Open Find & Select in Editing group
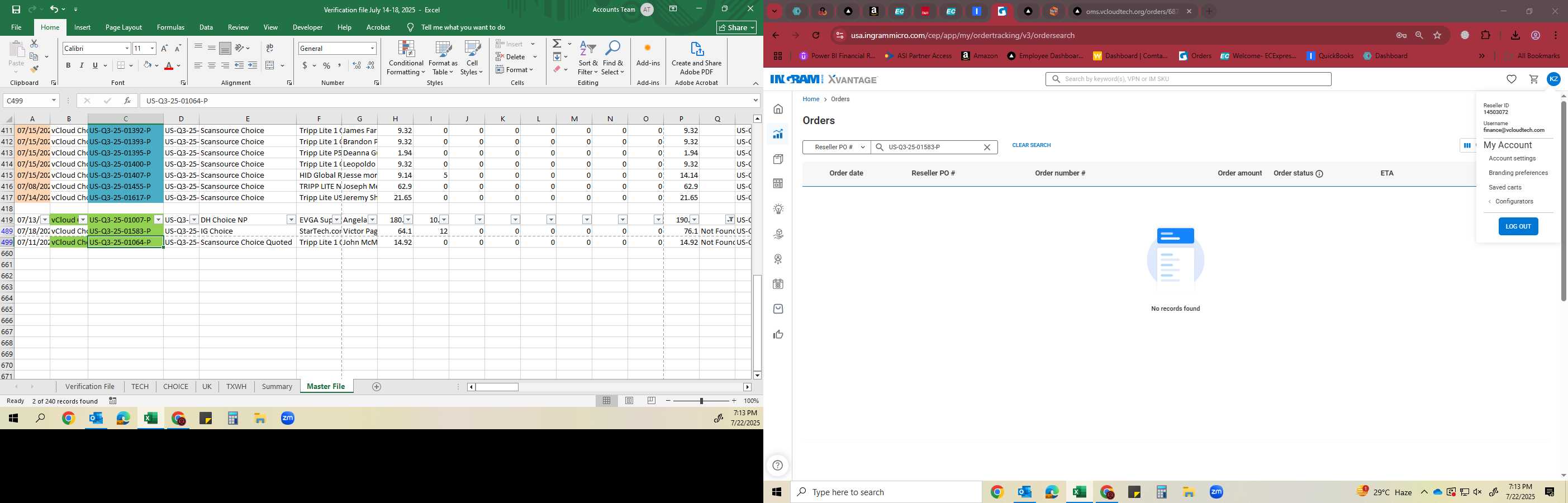This screenshot has width=1568, height=503. coord(613,59)
